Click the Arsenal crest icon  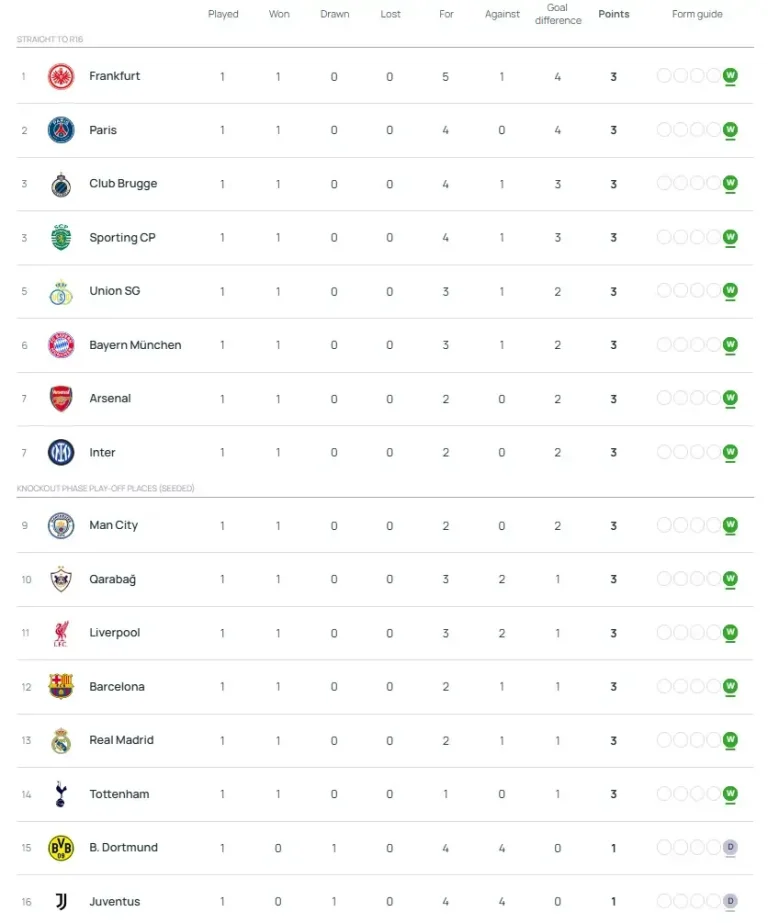click(61, 399)
